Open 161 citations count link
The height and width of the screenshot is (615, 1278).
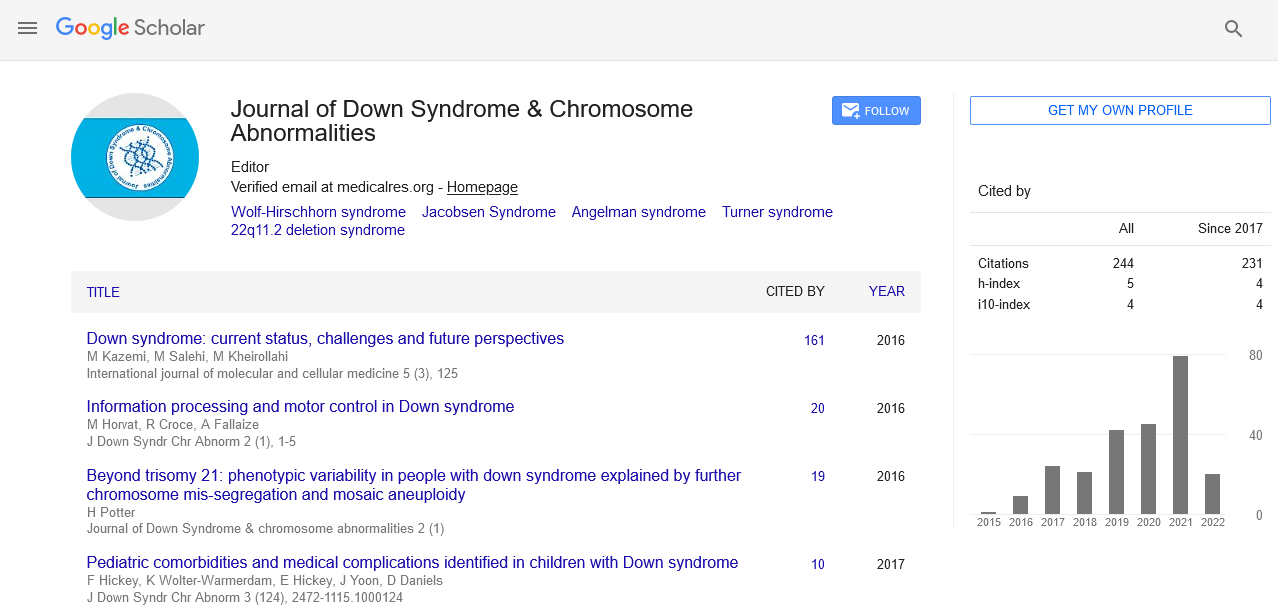[x=814, y=340]
